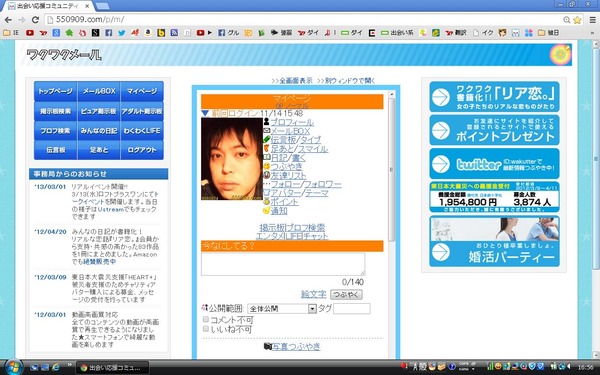Open アダルト掲示板 nav button
Image resolution: width=600 pixels, height=375 pixels.
coord(142,111)
